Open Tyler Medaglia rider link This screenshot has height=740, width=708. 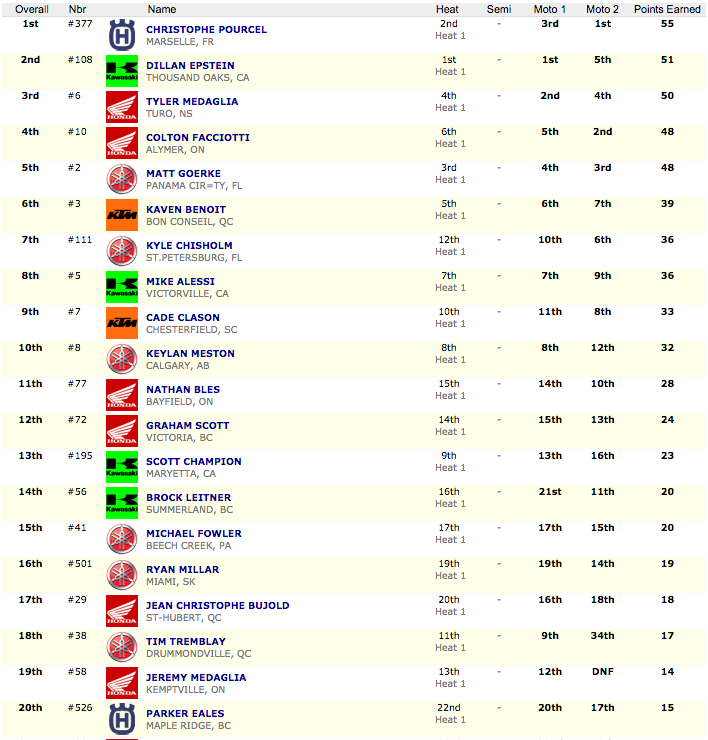[192, 101]
